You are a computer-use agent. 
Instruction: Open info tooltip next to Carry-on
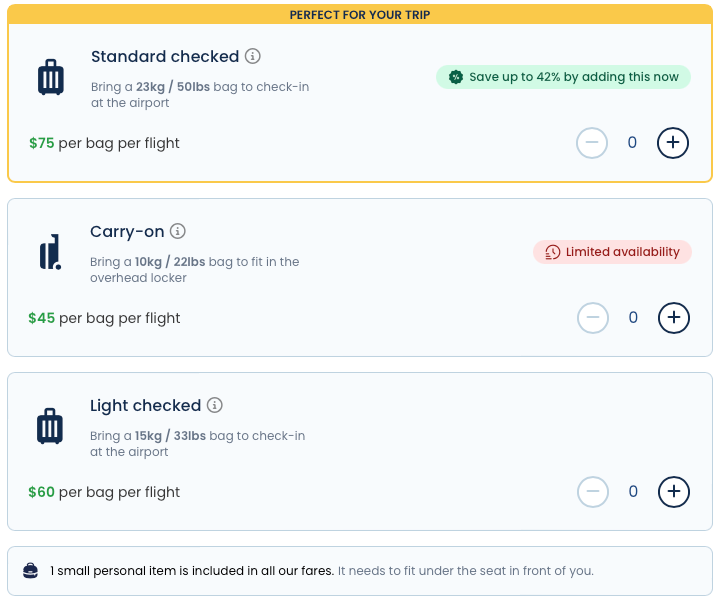click(x=178, y=231)
